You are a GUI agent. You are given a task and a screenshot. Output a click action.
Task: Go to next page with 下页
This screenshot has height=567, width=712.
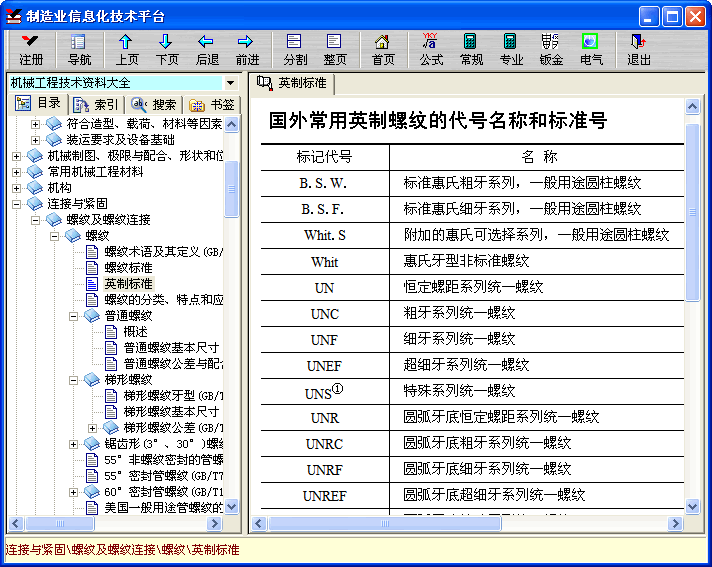[167, 49]
